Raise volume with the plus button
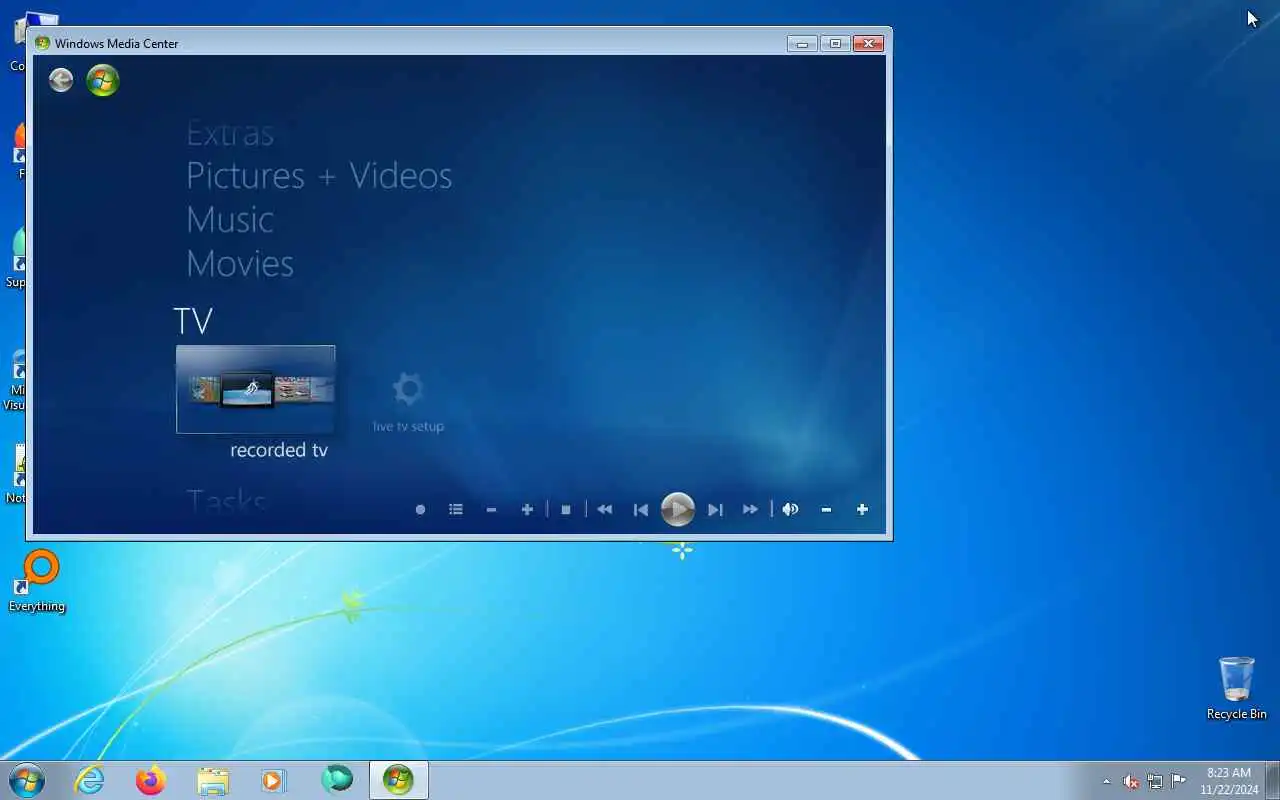This screenshot has width=1280, height=800. point(862,509)
